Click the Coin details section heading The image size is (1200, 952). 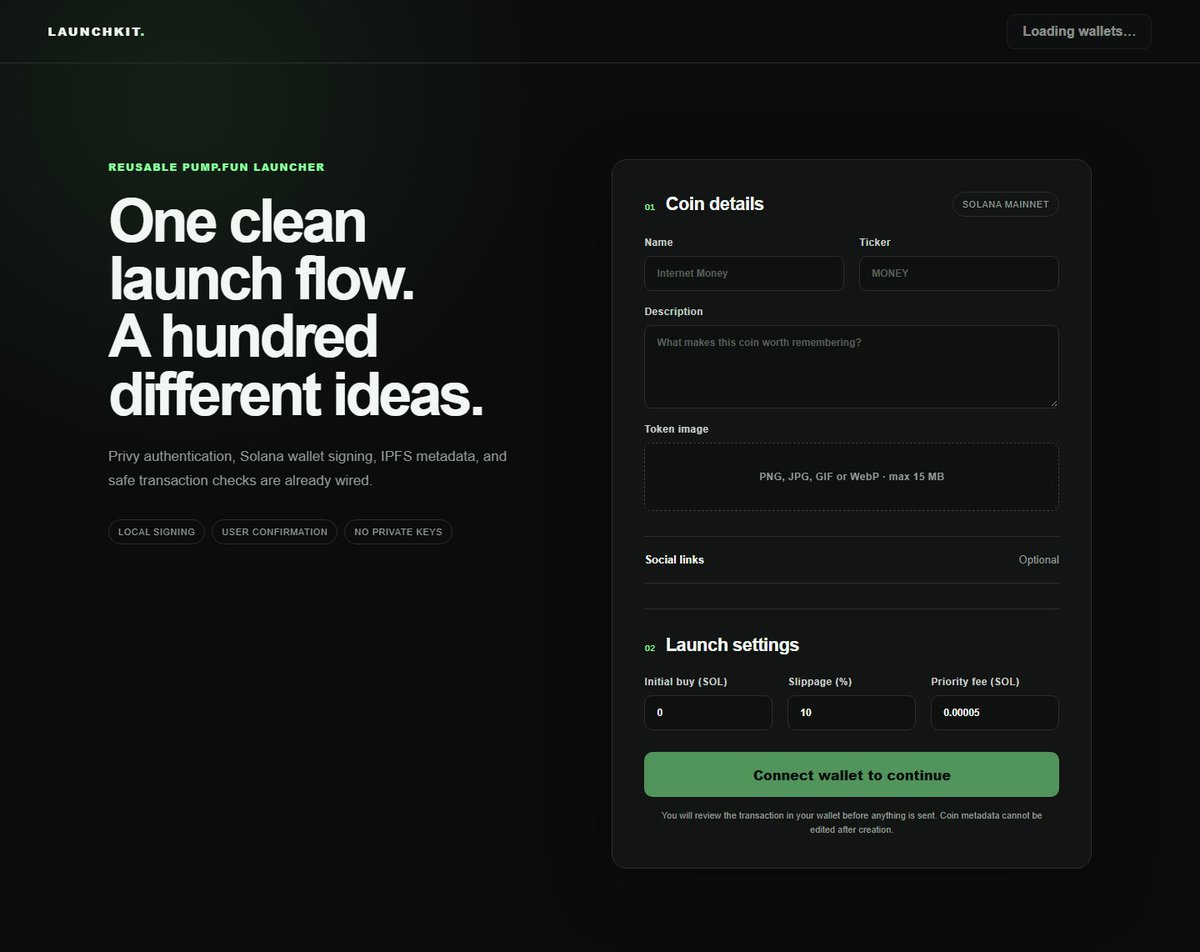point(715,204)
